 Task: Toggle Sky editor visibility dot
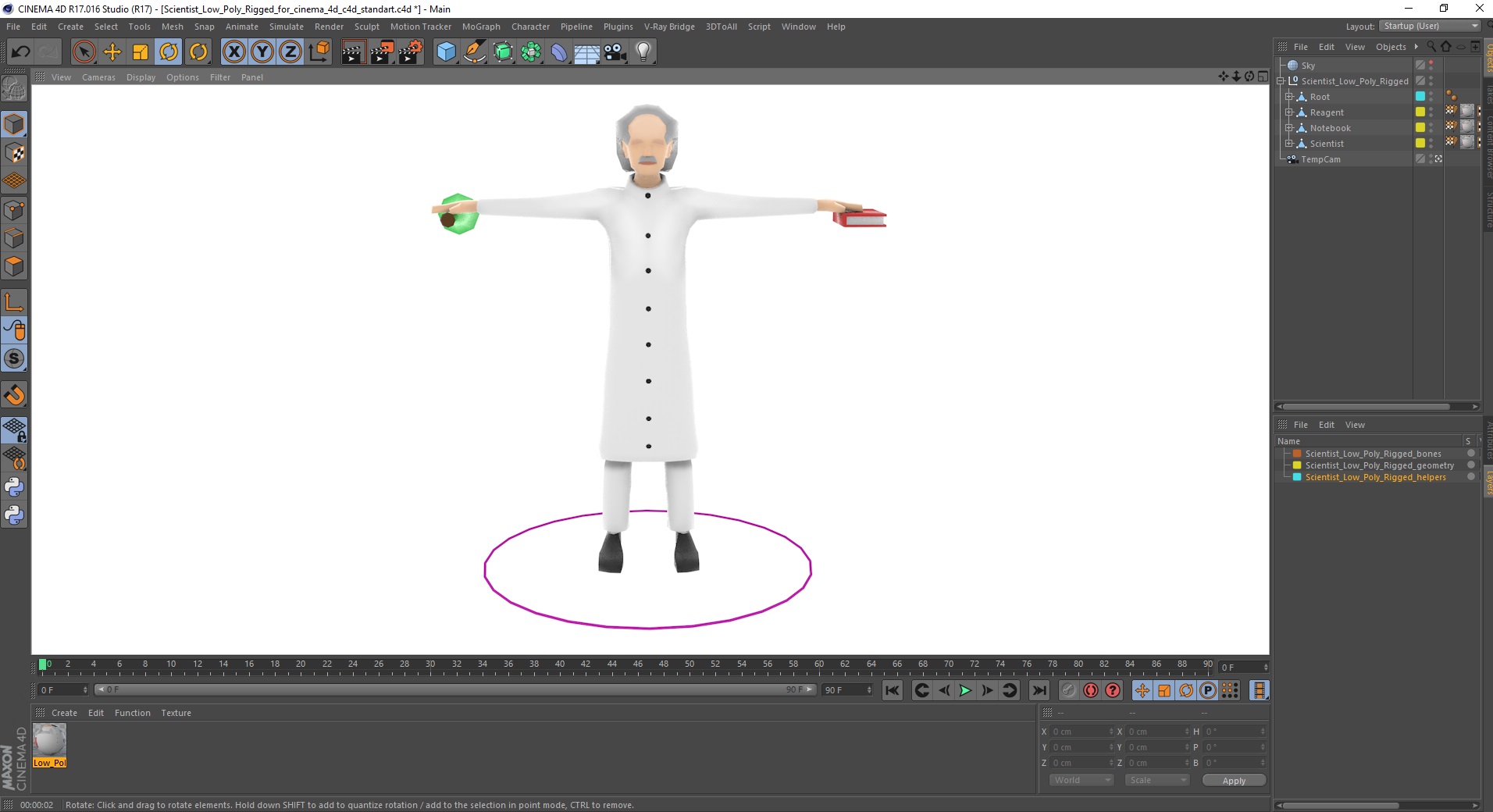coord(1431,62)
